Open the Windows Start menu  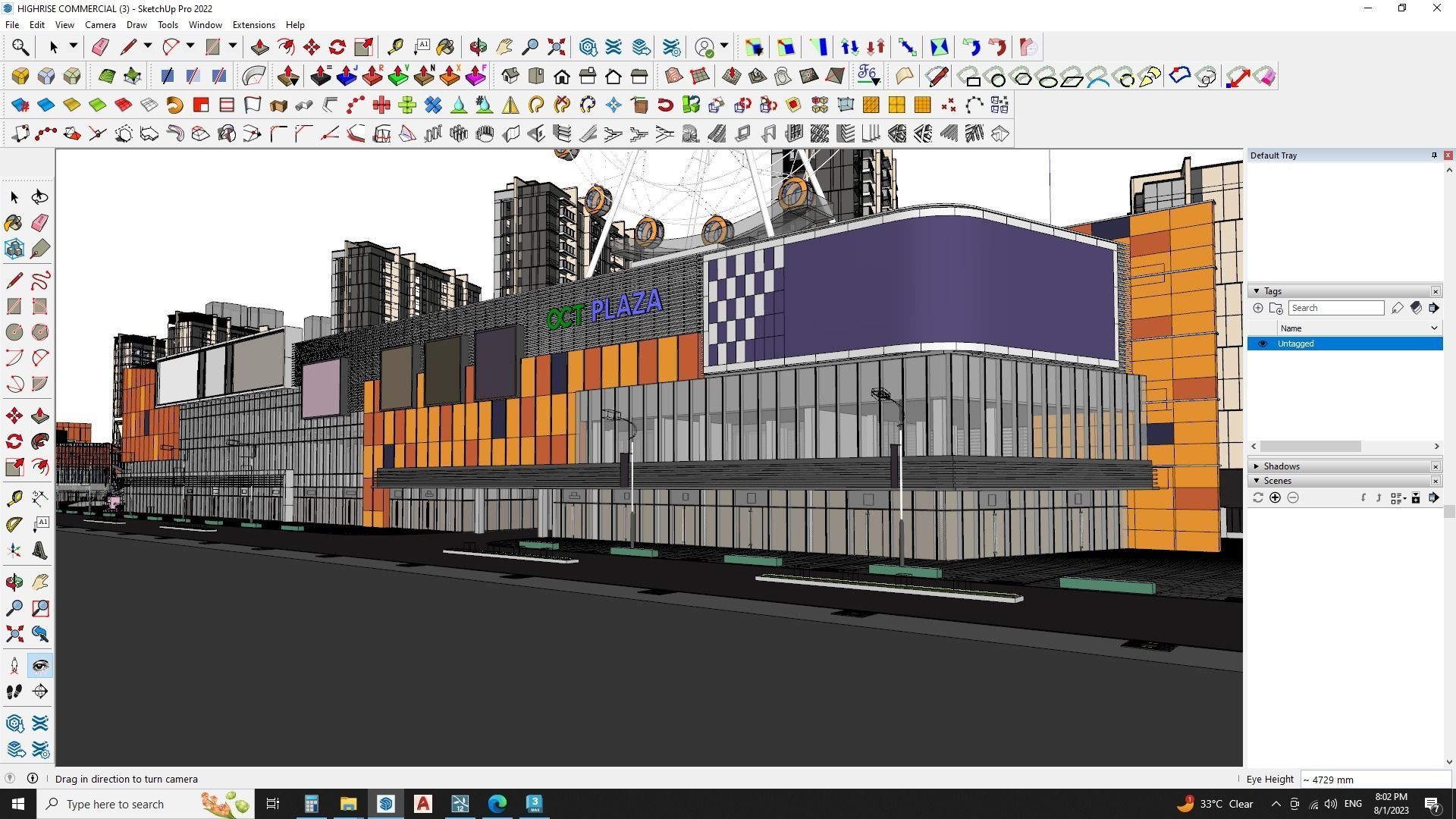(x=18, y=804)
